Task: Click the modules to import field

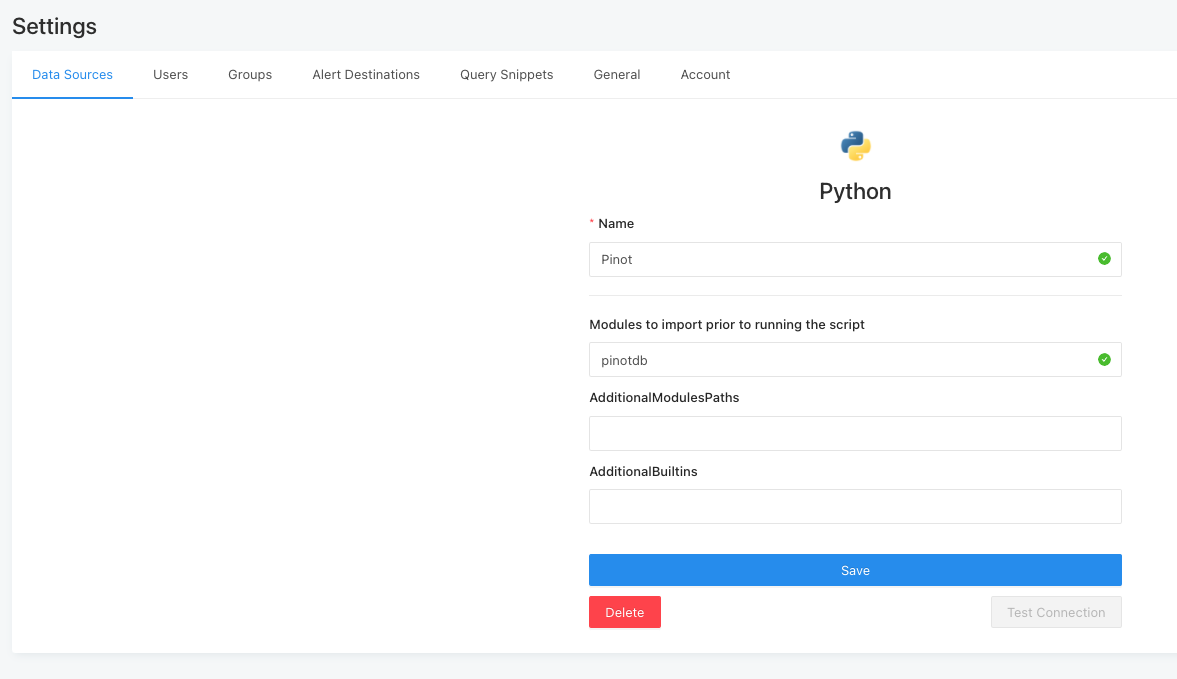Action: 855,359
